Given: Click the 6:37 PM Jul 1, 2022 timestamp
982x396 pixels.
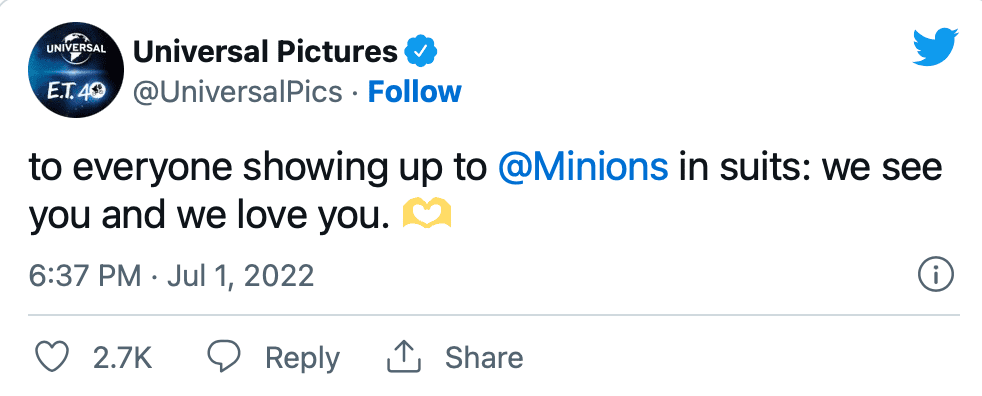Looking at the screenshot, I should tap(172, 275).
